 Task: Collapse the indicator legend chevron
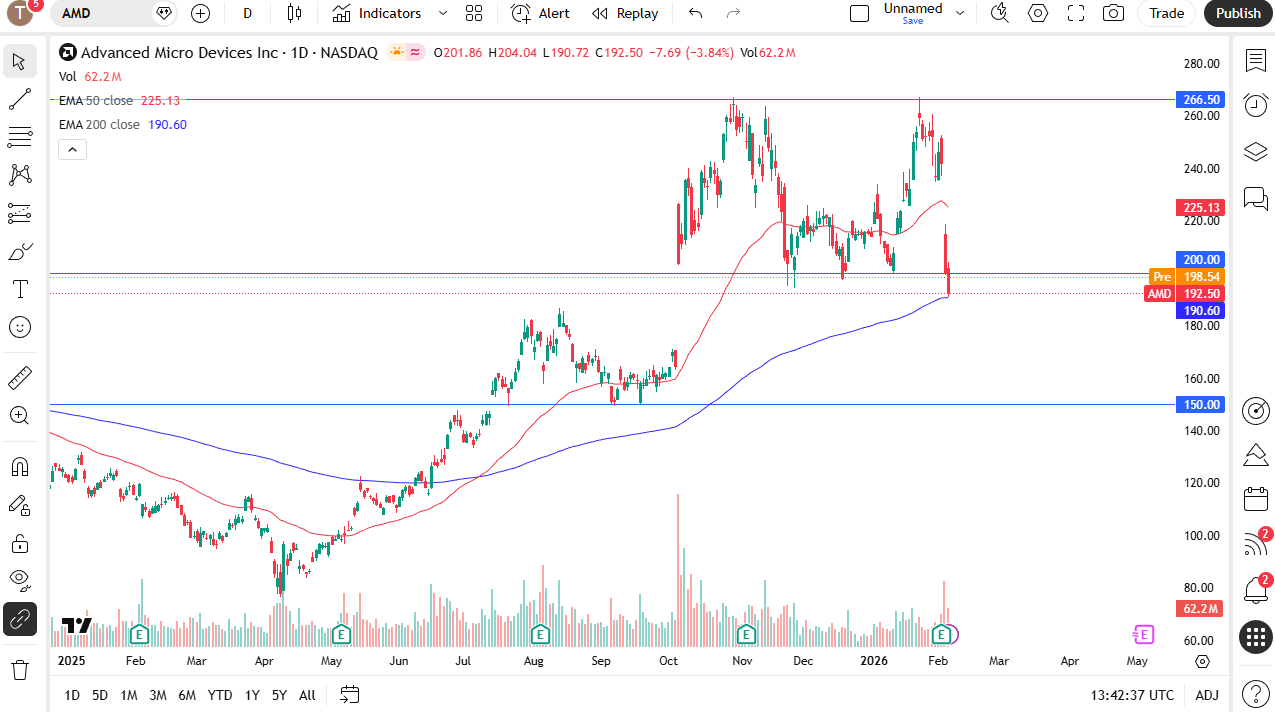72,150
